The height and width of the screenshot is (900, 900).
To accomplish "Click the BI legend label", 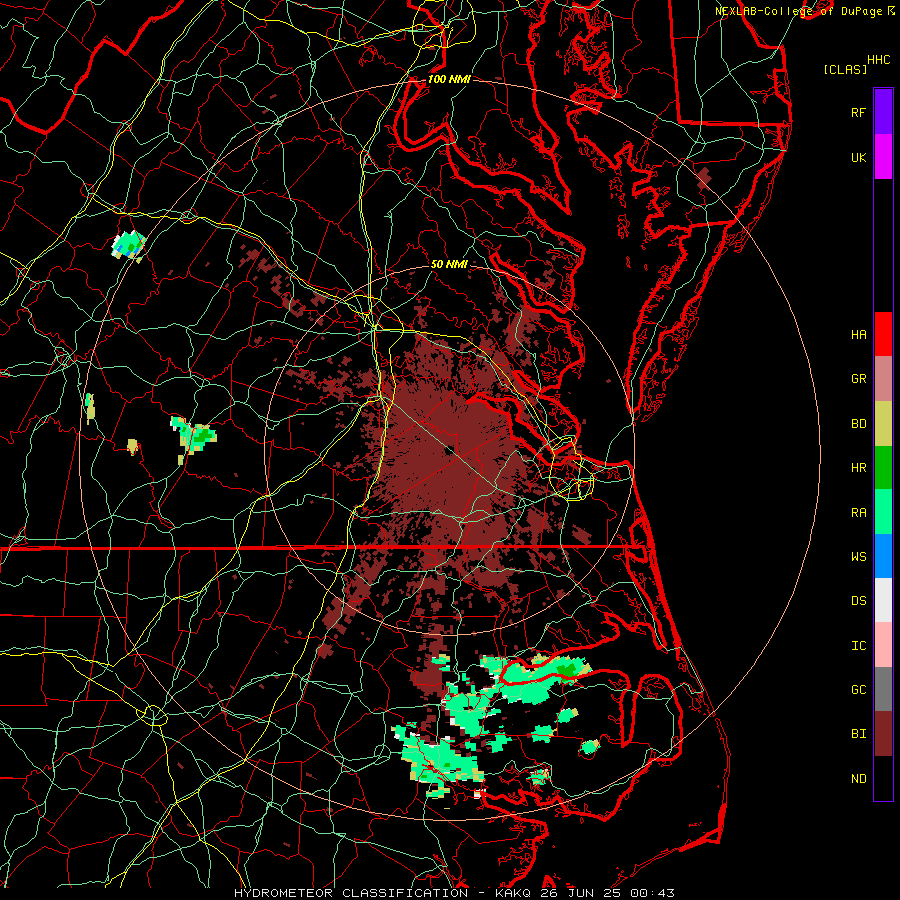I will 858,734.
